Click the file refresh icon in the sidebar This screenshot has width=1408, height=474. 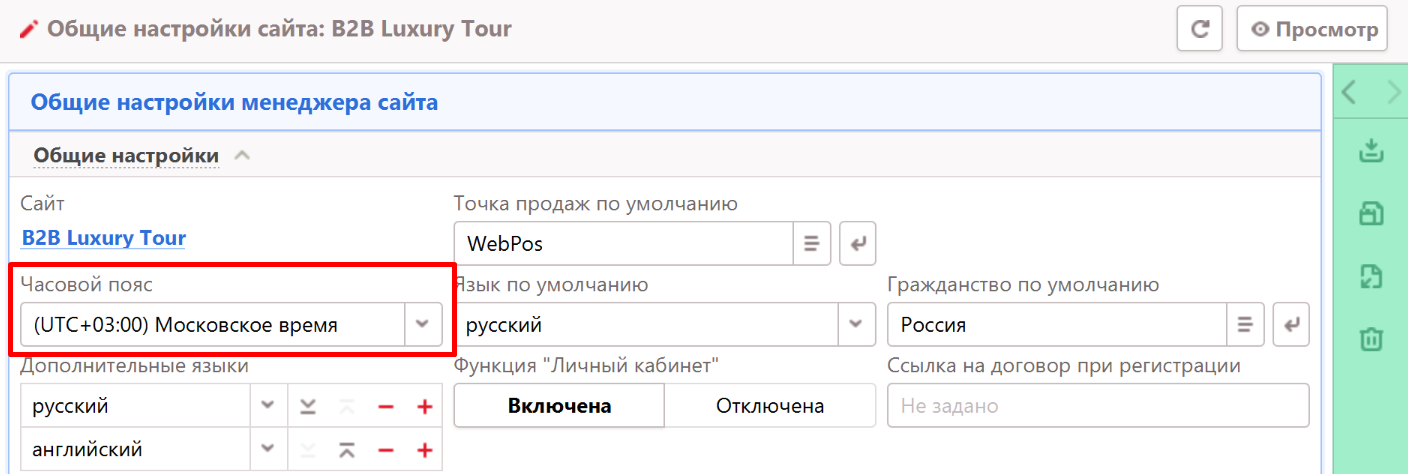(x=1370, y=277)
